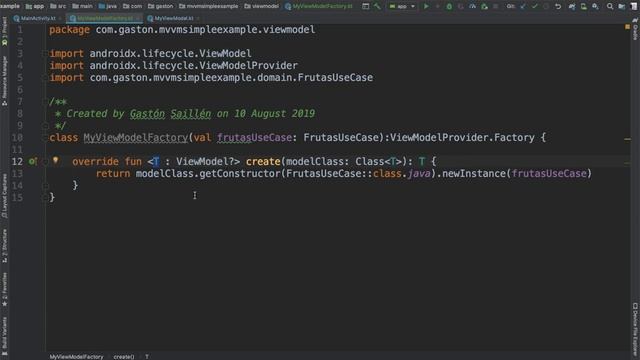Screen dimensions: 640x360
Task: Collapse the doc comment fold on line 7
Action: (x=44, y=102)
